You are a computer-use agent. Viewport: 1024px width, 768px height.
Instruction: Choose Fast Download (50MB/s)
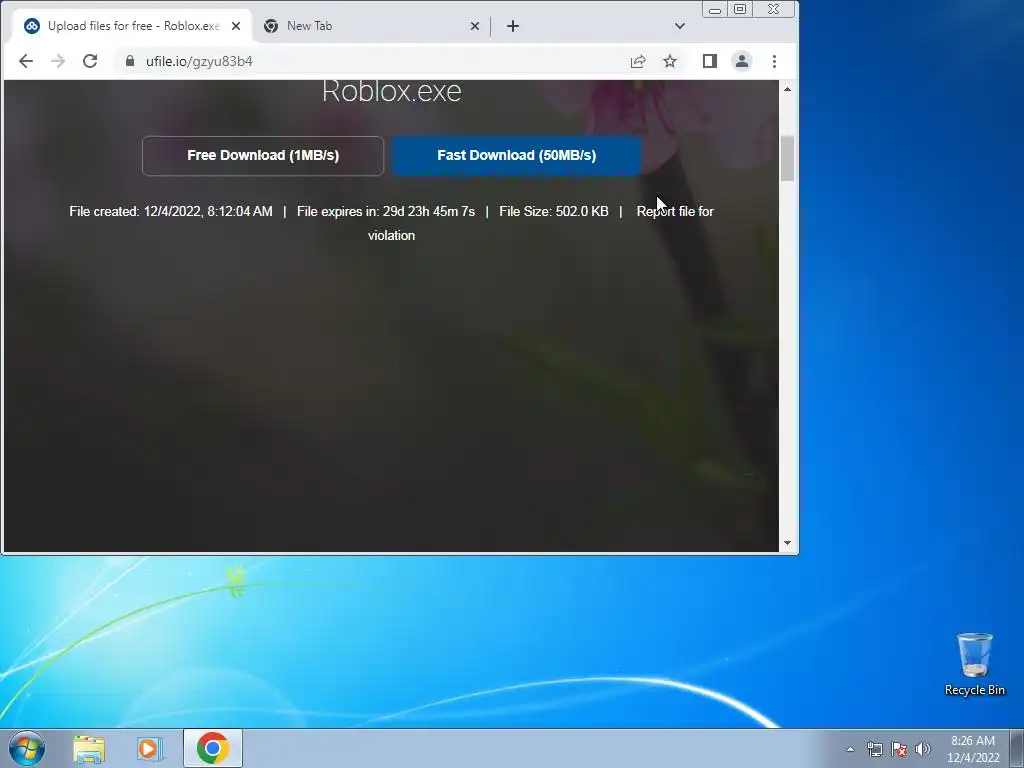pos(517,155)
